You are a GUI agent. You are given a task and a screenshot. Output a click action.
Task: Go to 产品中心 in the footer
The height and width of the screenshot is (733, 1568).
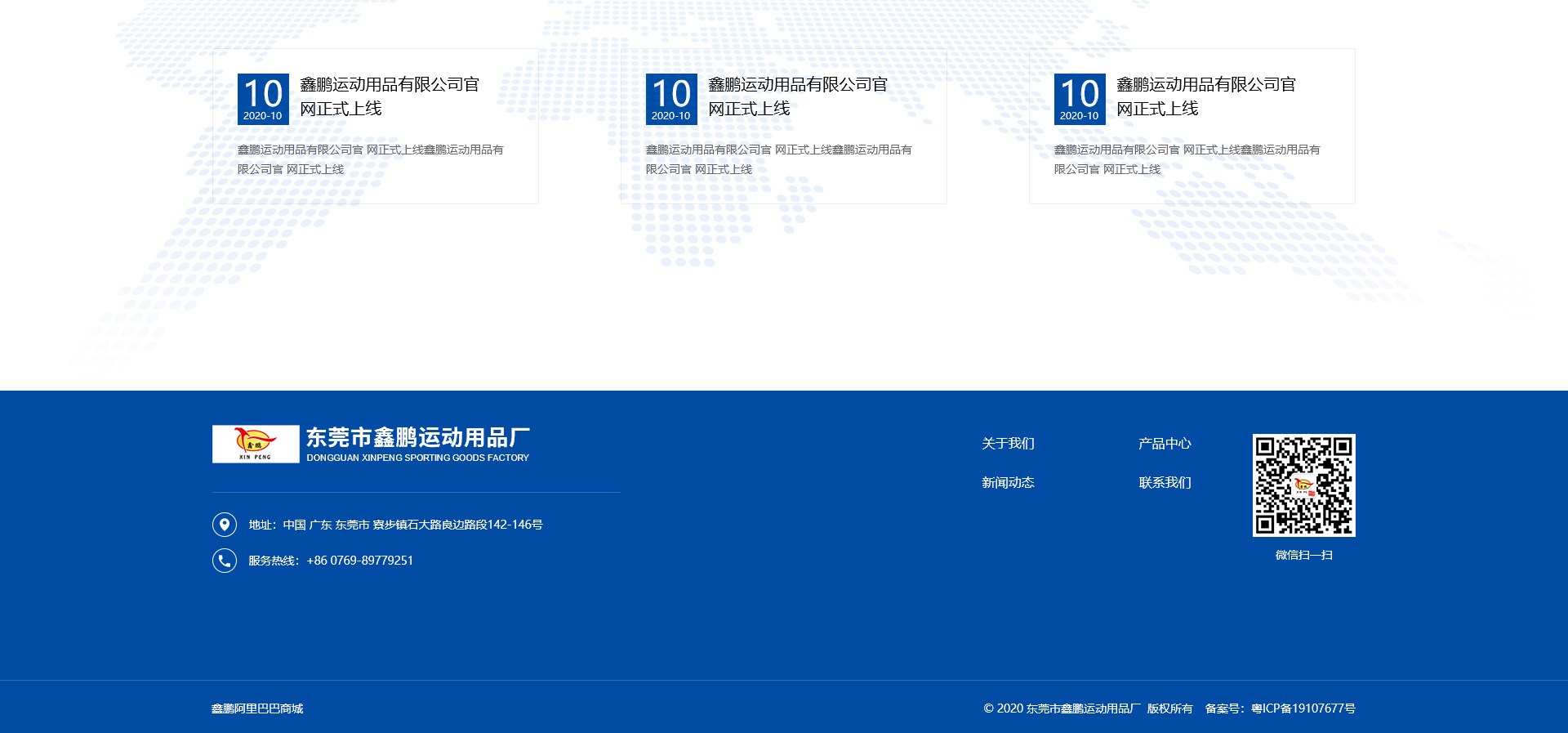coord(1165,444)
